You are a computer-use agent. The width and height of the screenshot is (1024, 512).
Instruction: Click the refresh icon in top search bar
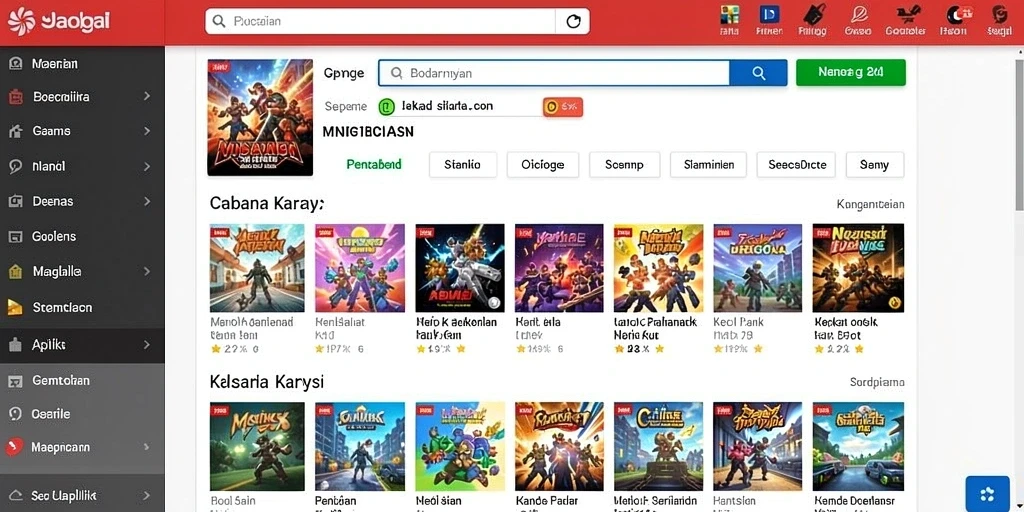coord(573,22)
